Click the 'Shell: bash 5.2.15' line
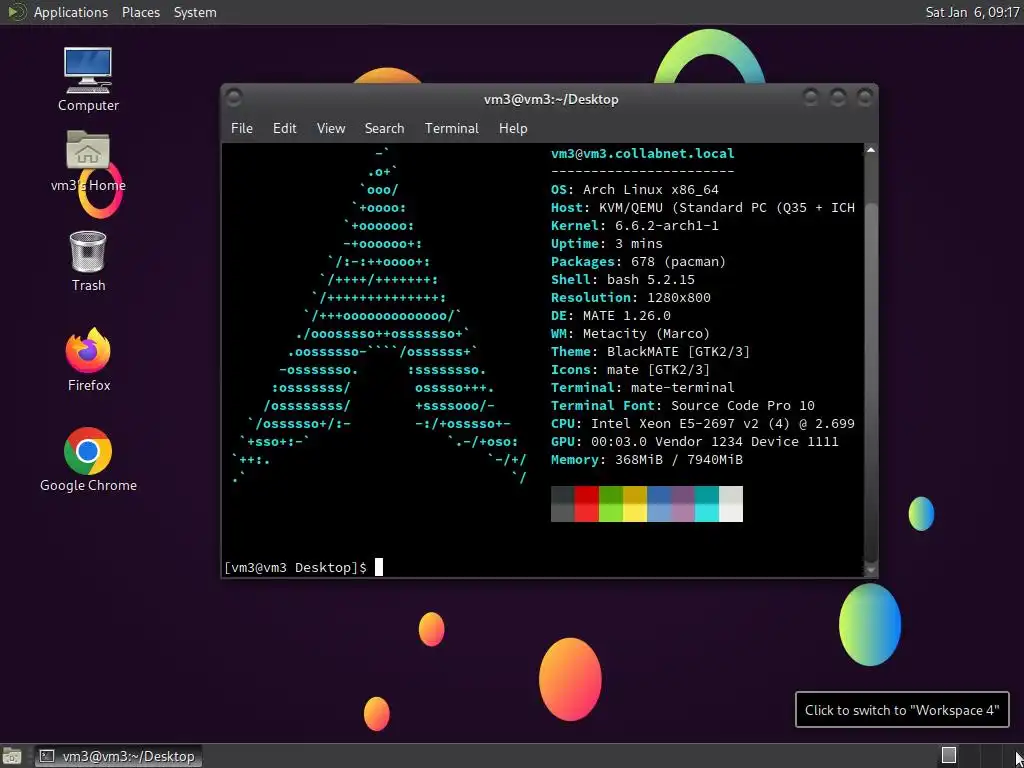Viewport: 1024px width, 768px height. coord(622,280)
